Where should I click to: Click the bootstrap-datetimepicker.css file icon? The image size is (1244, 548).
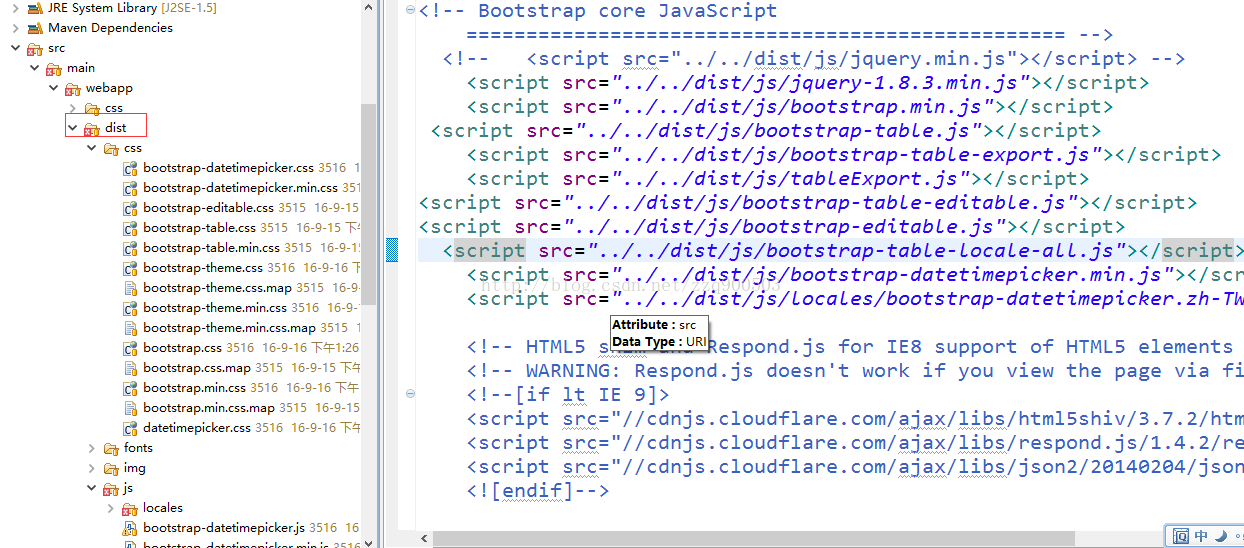click(130, 168)
